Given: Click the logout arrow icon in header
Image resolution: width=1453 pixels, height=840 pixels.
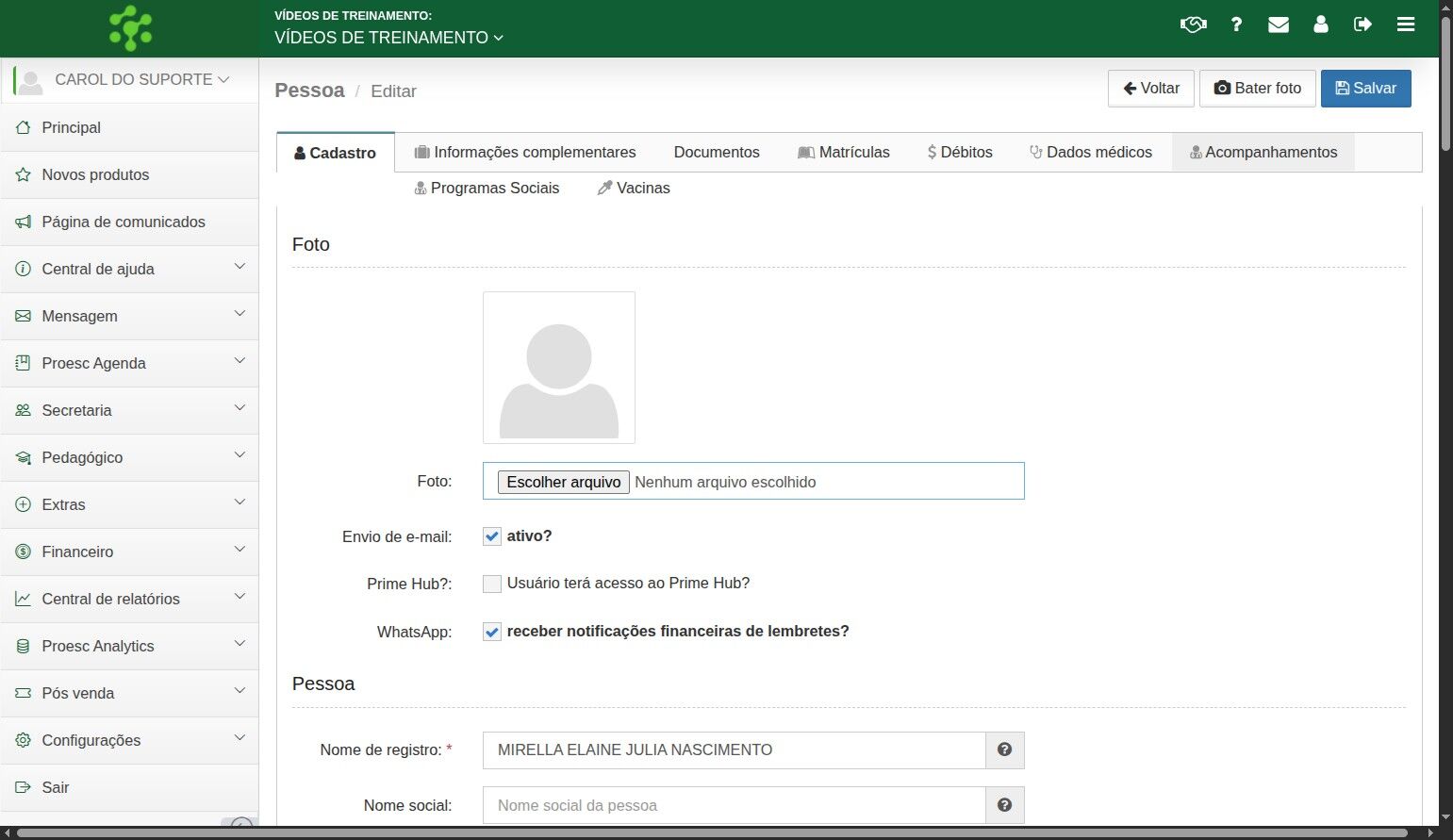Looking at the screenshot, I should pyautogui.click(x=1362, y=25).
